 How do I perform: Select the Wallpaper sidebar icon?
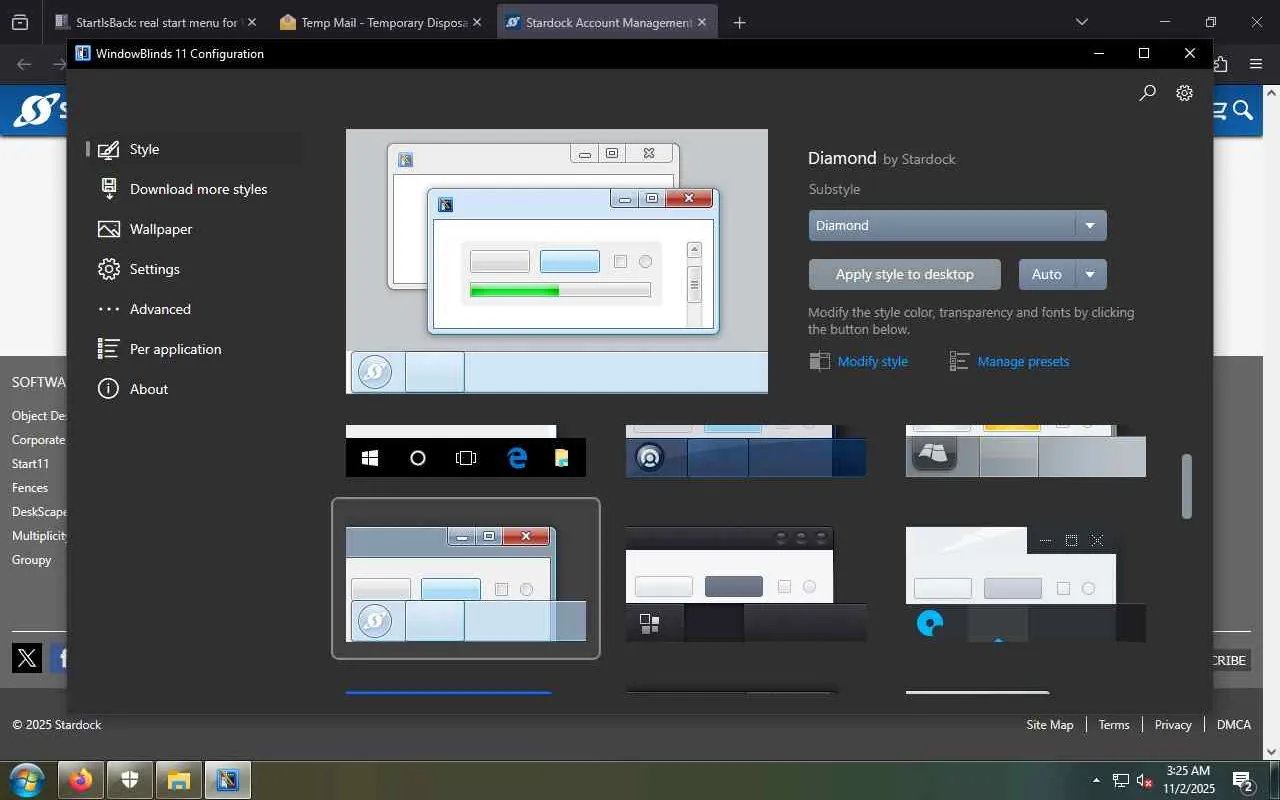(109, 229)
